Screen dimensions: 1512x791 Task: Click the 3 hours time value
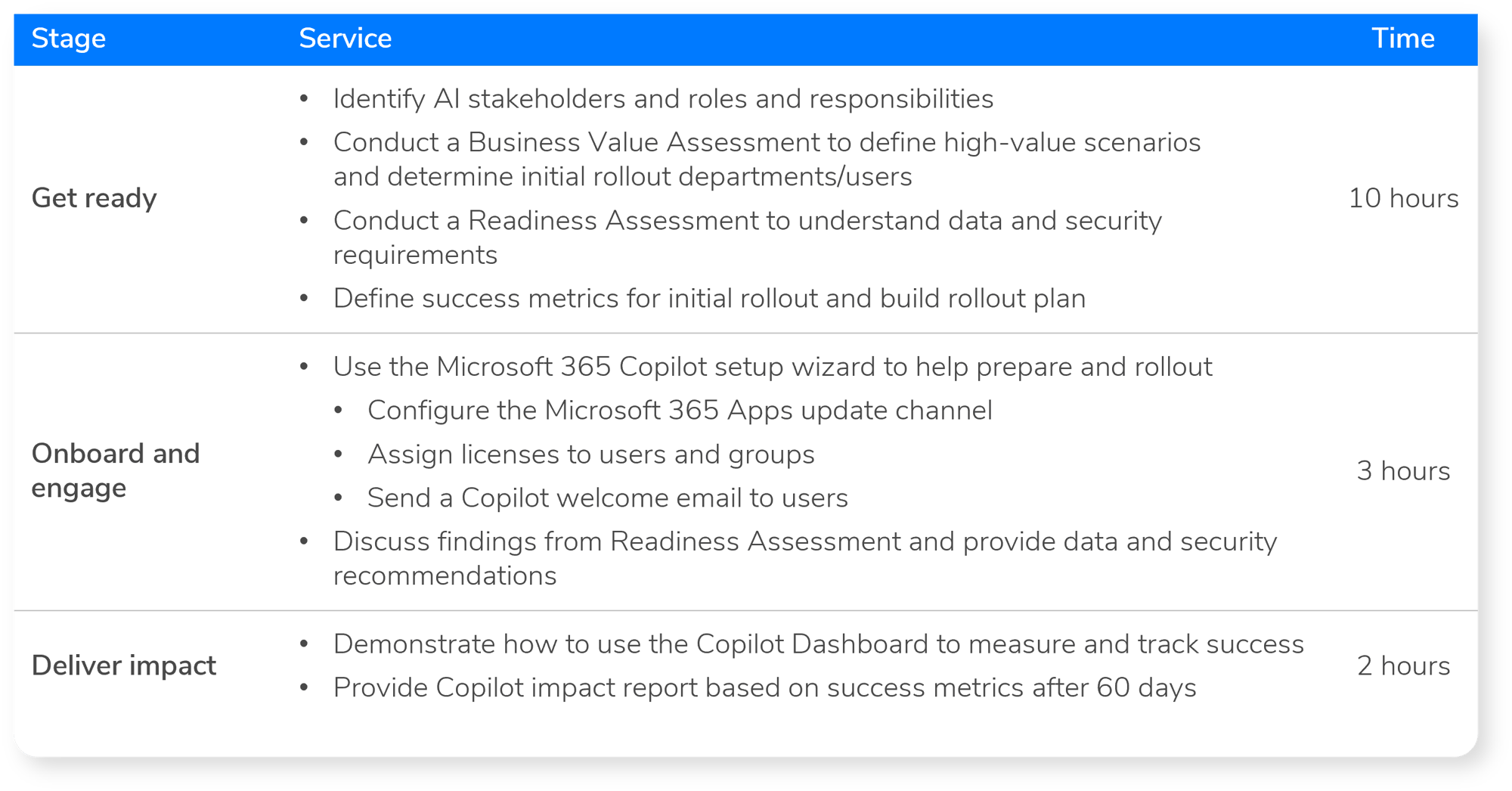[x=1403, y=470]
